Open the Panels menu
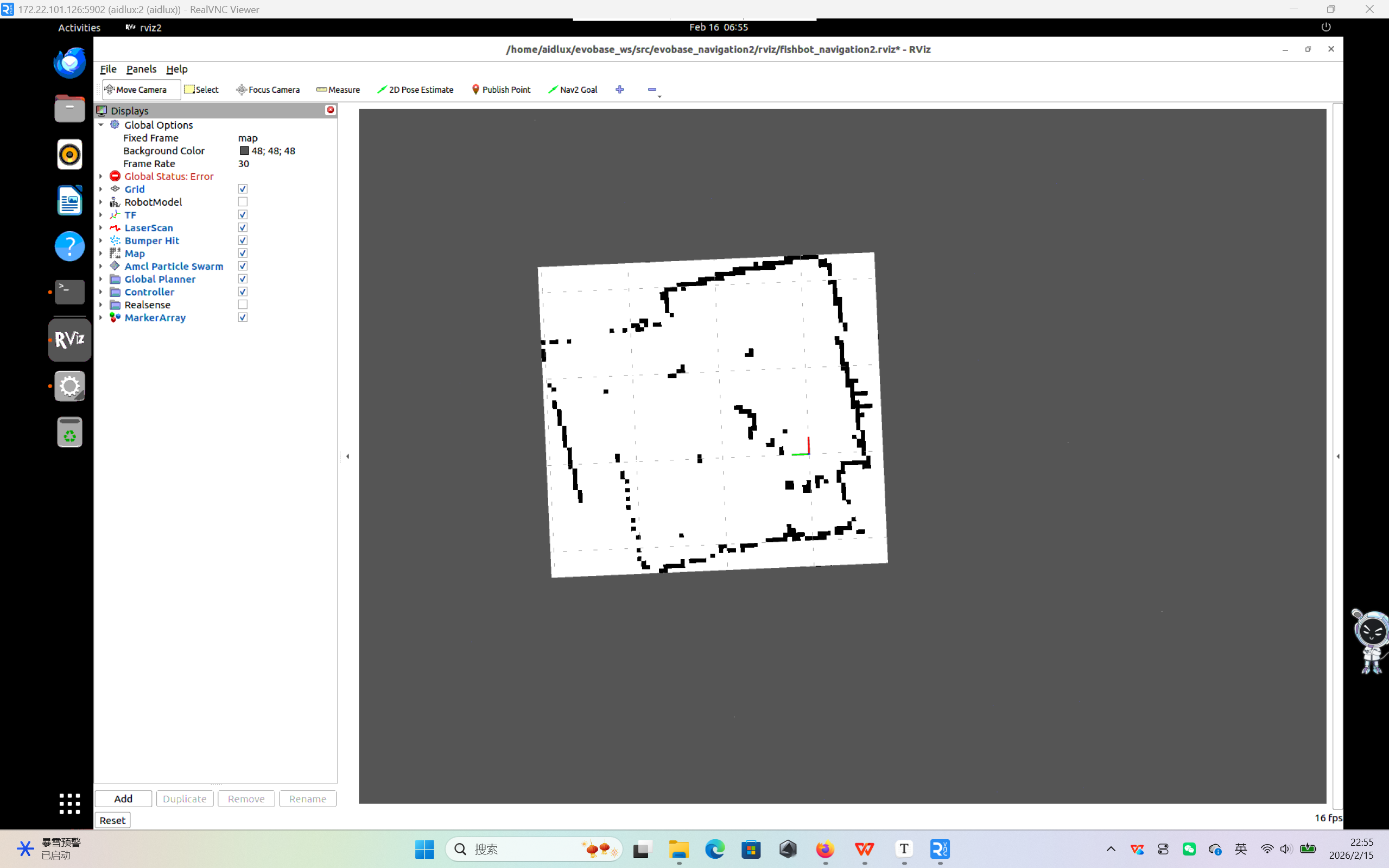 (141, 69)
